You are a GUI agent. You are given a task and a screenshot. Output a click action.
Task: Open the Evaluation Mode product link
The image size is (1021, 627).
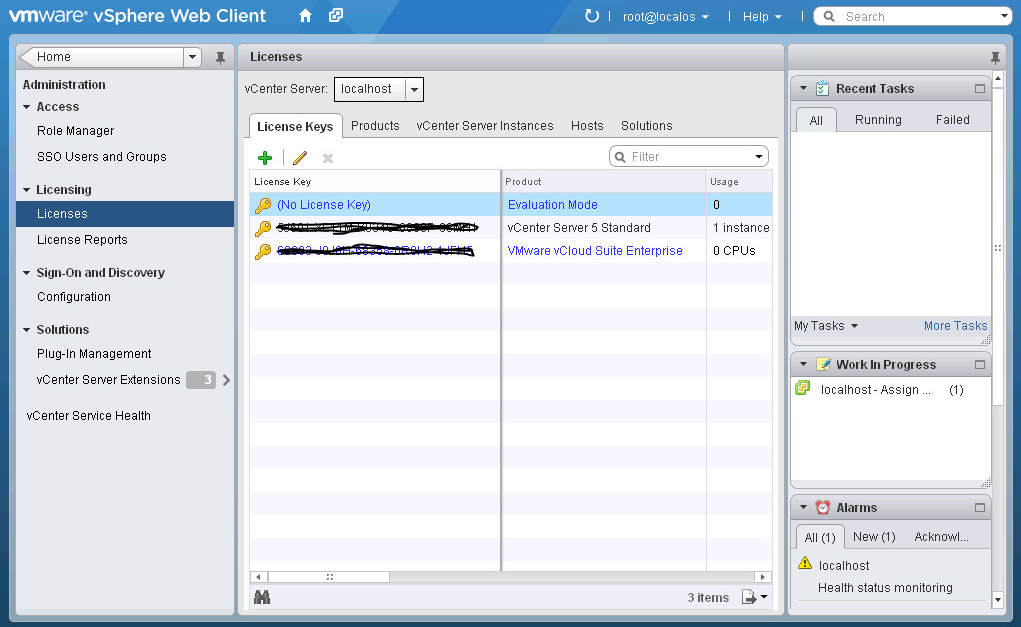[553, 204]
